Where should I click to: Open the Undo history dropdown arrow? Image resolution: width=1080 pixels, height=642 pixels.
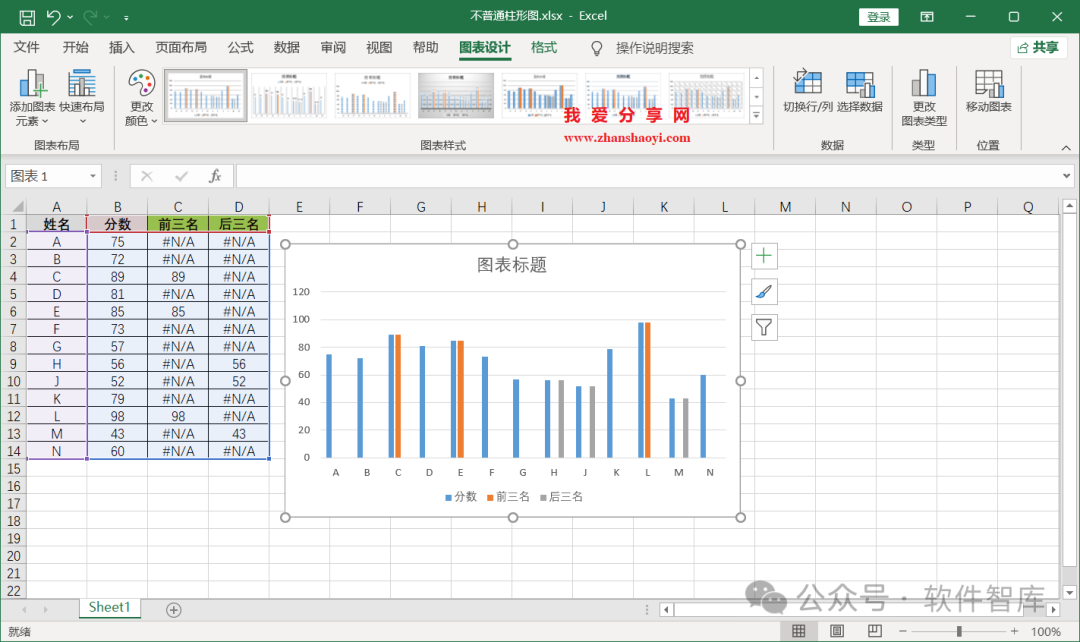tap(70, 17)
